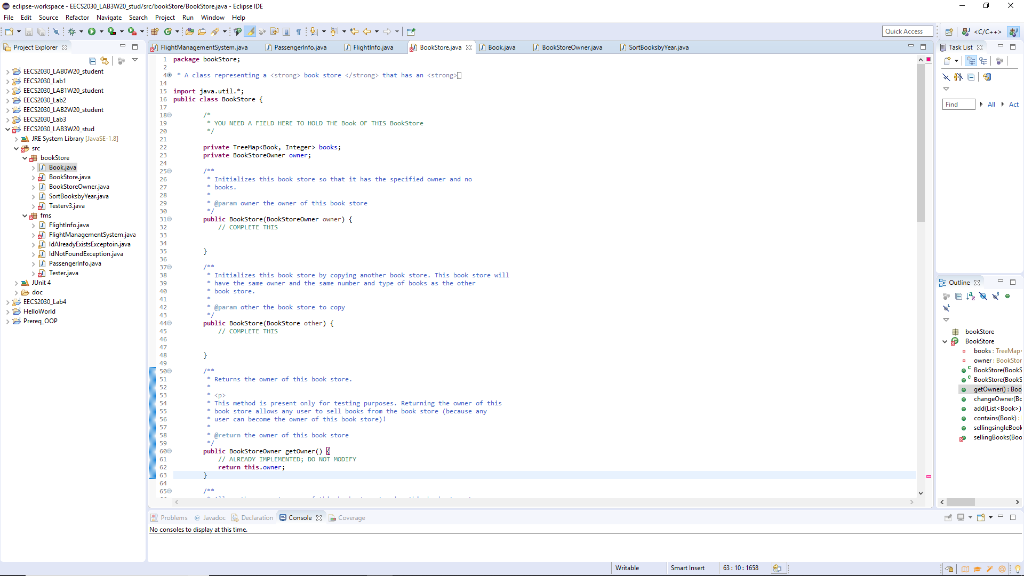The image size is (1024, 576).
Task: Click the New Java Package icon
Action: (x=155, y=31)
